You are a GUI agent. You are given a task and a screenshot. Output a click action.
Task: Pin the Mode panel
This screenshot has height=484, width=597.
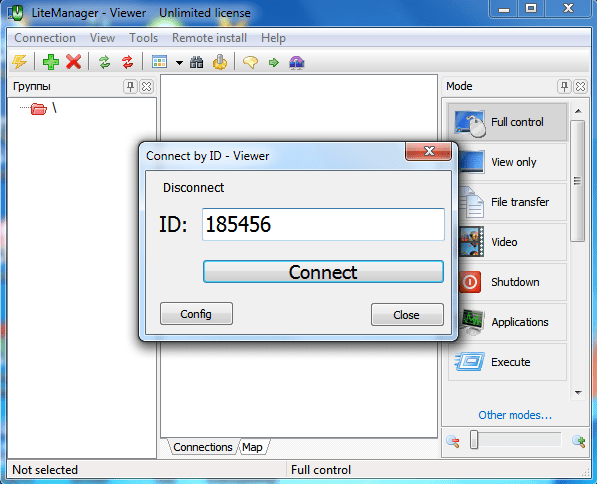[x=564, y=86]
